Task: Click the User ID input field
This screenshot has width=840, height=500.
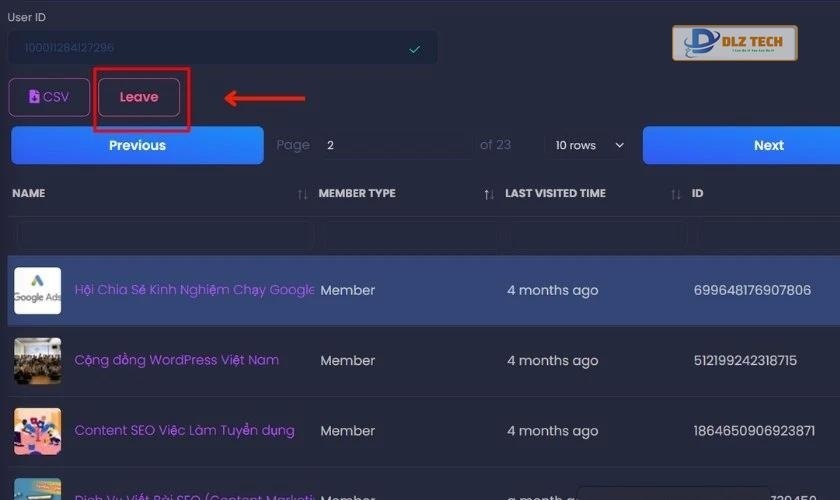Action: 222,48
